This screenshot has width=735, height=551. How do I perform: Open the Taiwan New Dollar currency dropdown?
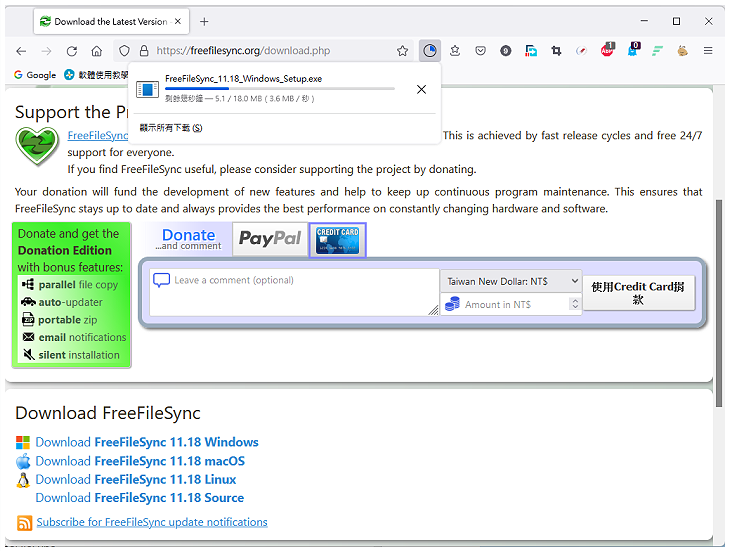[x=511, y=281]
